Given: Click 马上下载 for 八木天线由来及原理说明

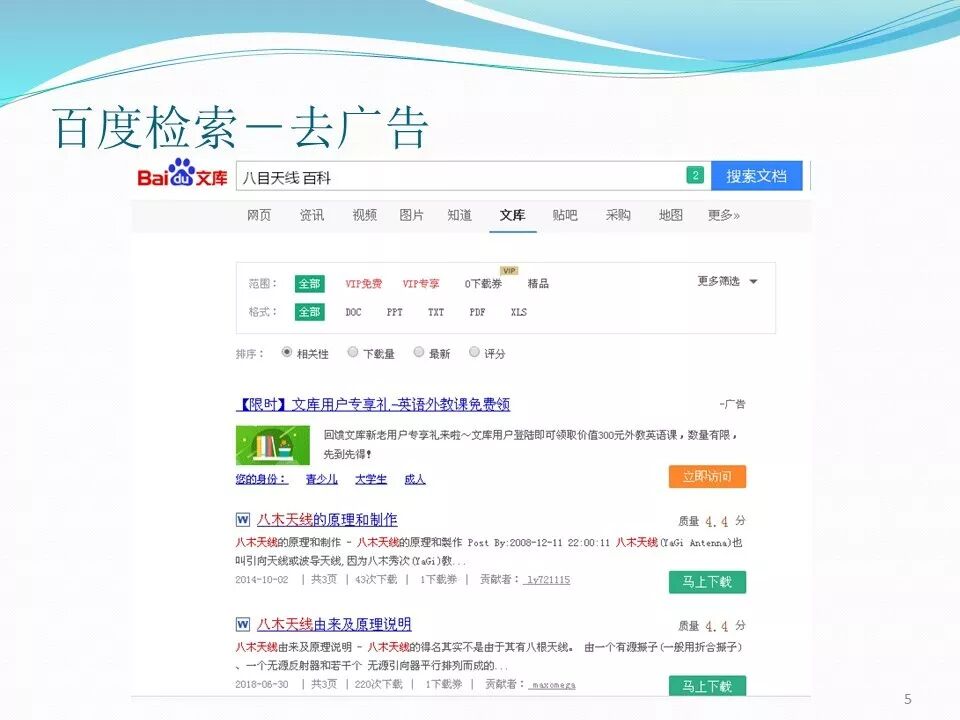Looking at the screenshot, I should click(x=707, y=686).
